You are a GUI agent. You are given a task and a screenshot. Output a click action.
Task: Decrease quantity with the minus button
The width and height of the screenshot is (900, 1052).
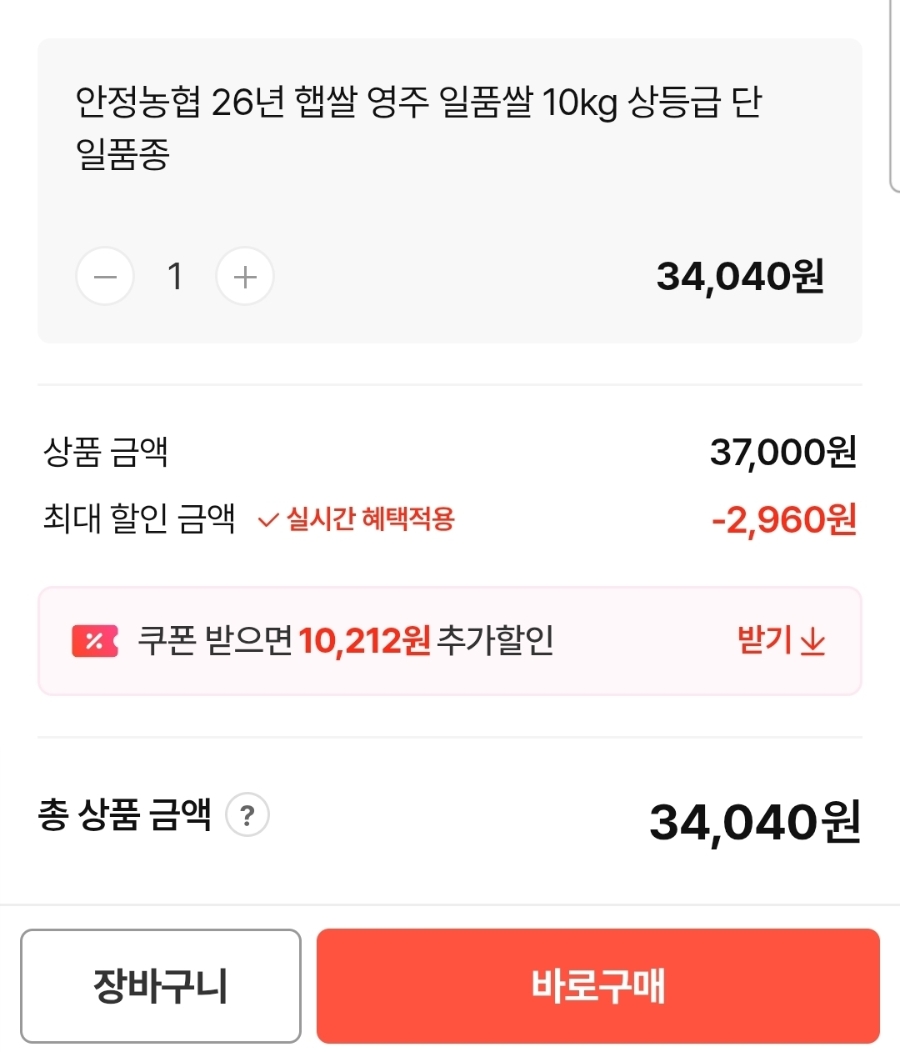click(105, 276)
